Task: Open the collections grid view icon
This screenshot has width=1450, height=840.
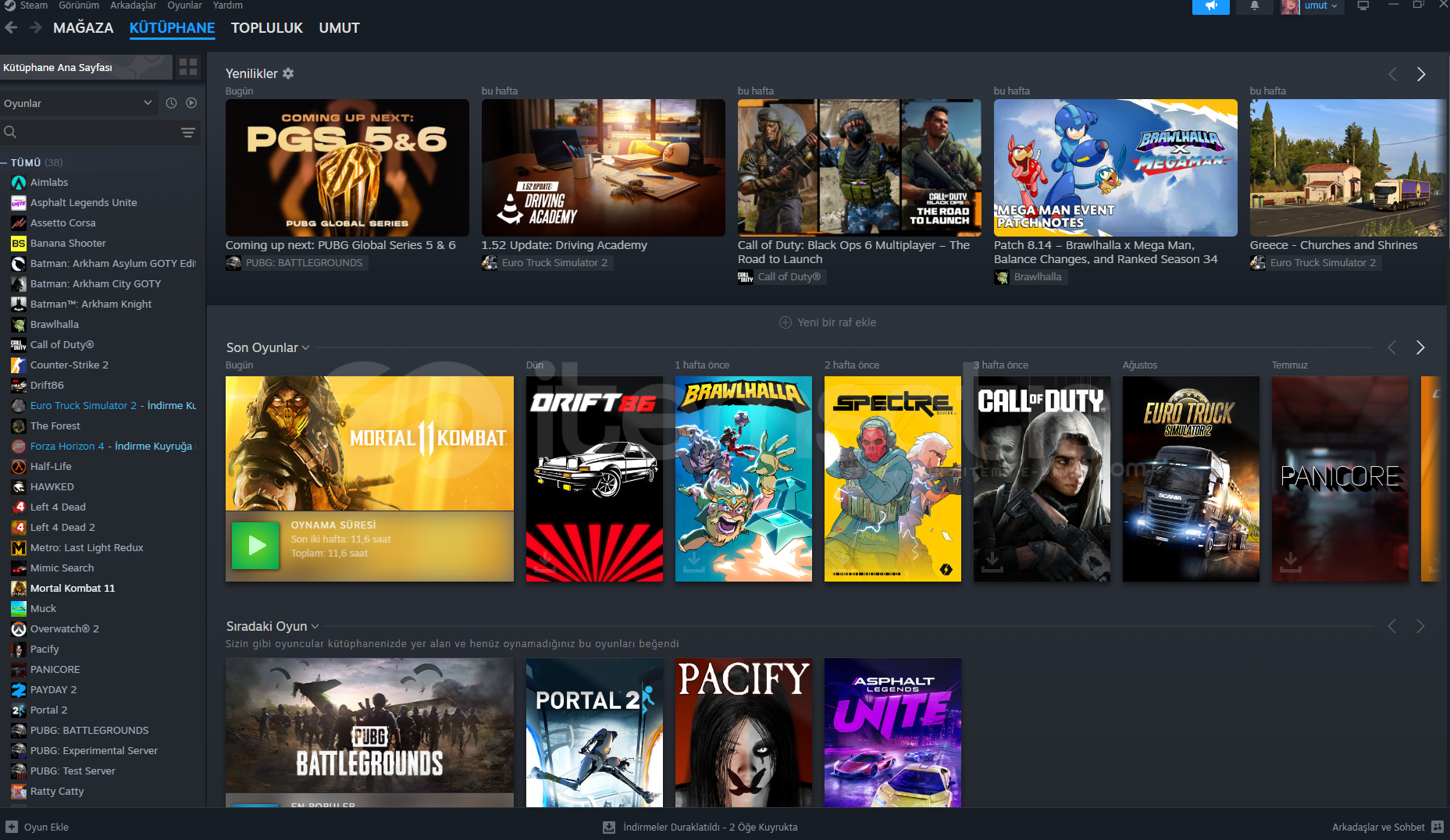Action: 188,67
